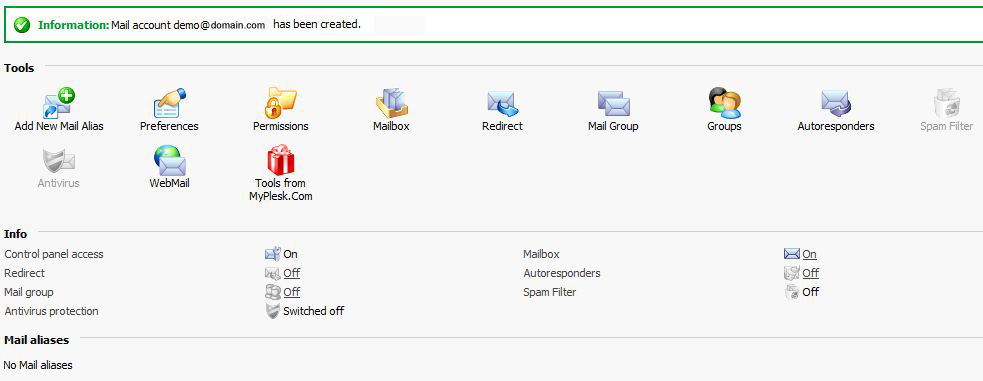This screenshot has width=983, height=381.
Task: Click the 'Mail aliases' section heading
Action: pos(36,340)
